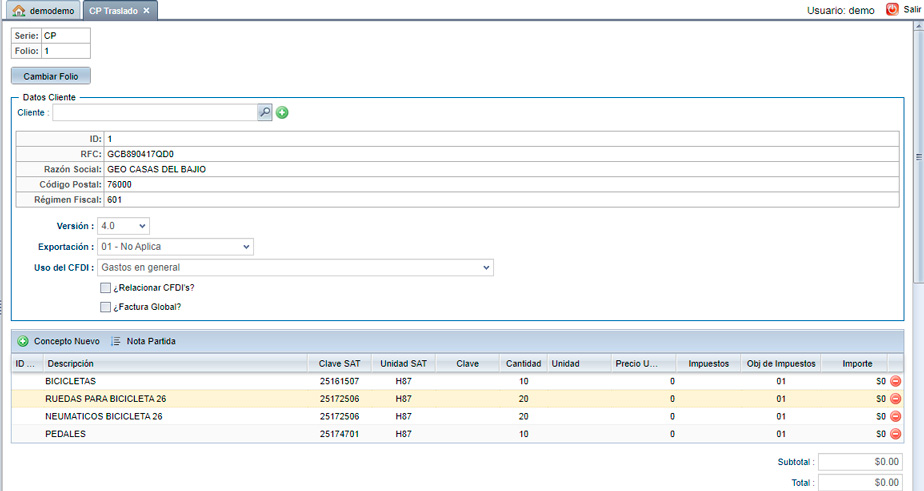Image resolution: width=924 pixels, height=491 pixels.
Task: Click quantity 20 in NEUMATICOS BICICLETA 26 row
Action: [523, 417]
